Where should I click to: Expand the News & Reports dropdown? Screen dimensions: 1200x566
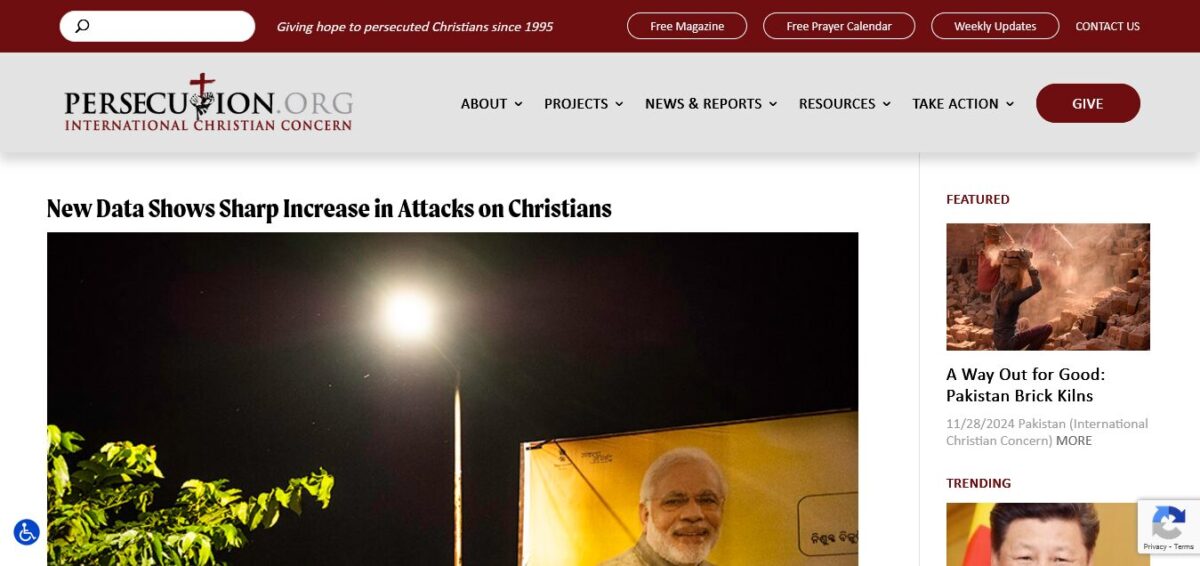711,104
